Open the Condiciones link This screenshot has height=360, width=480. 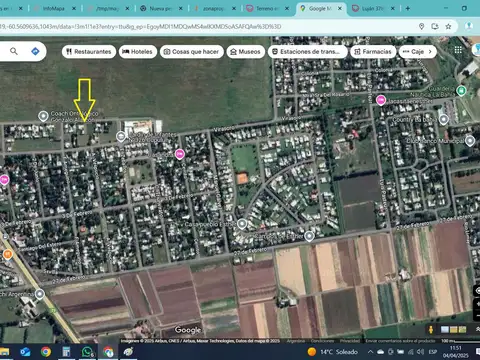pyautogui.click(x=322, y=341)
